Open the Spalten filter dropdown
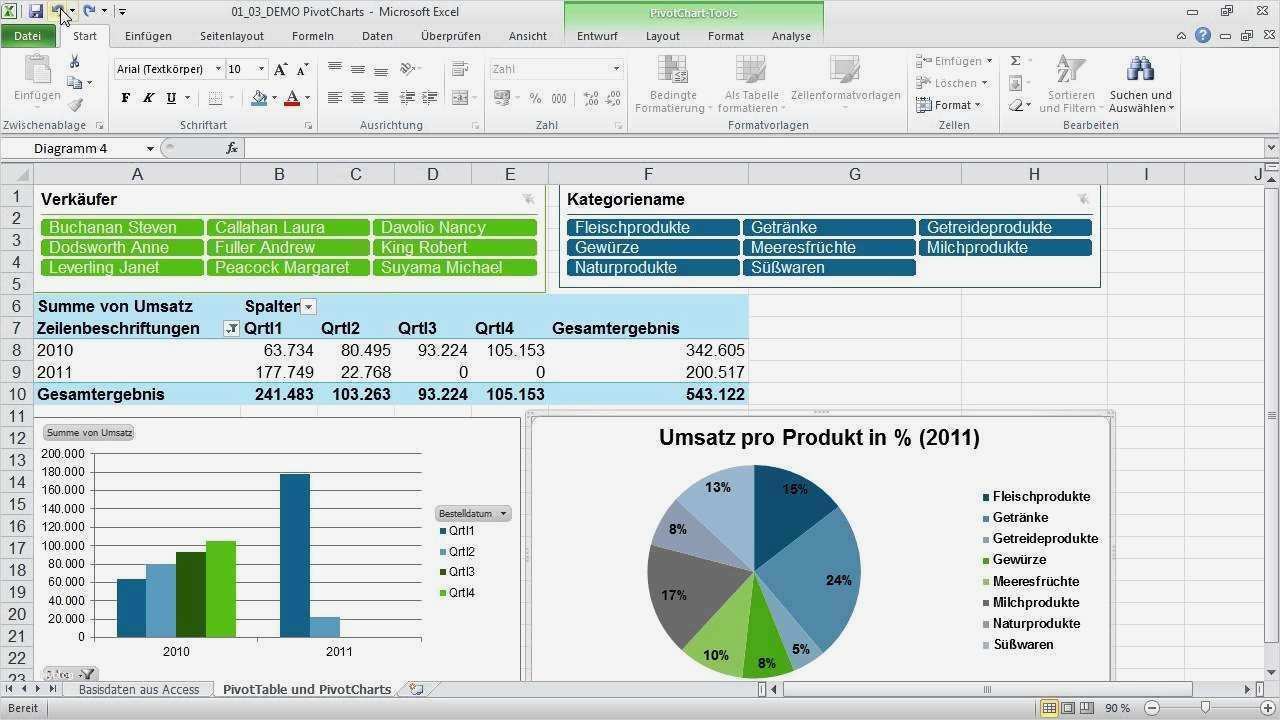The width and height of the screenshot is (1280, 720). click(x=309, y=306)
